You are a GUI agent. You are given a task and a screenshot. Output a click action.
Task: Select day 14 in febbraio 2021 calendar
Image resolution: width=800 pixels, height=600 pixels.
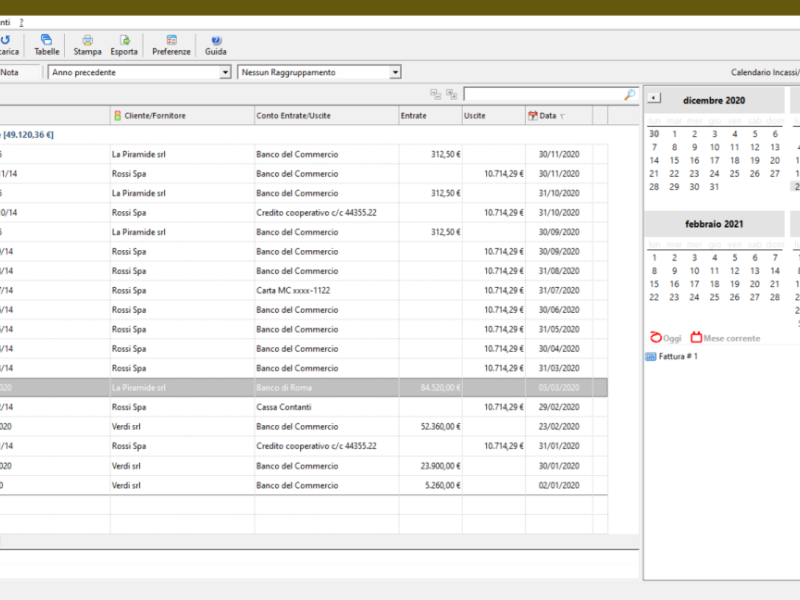pyautogui.click(x=774, y=270)
